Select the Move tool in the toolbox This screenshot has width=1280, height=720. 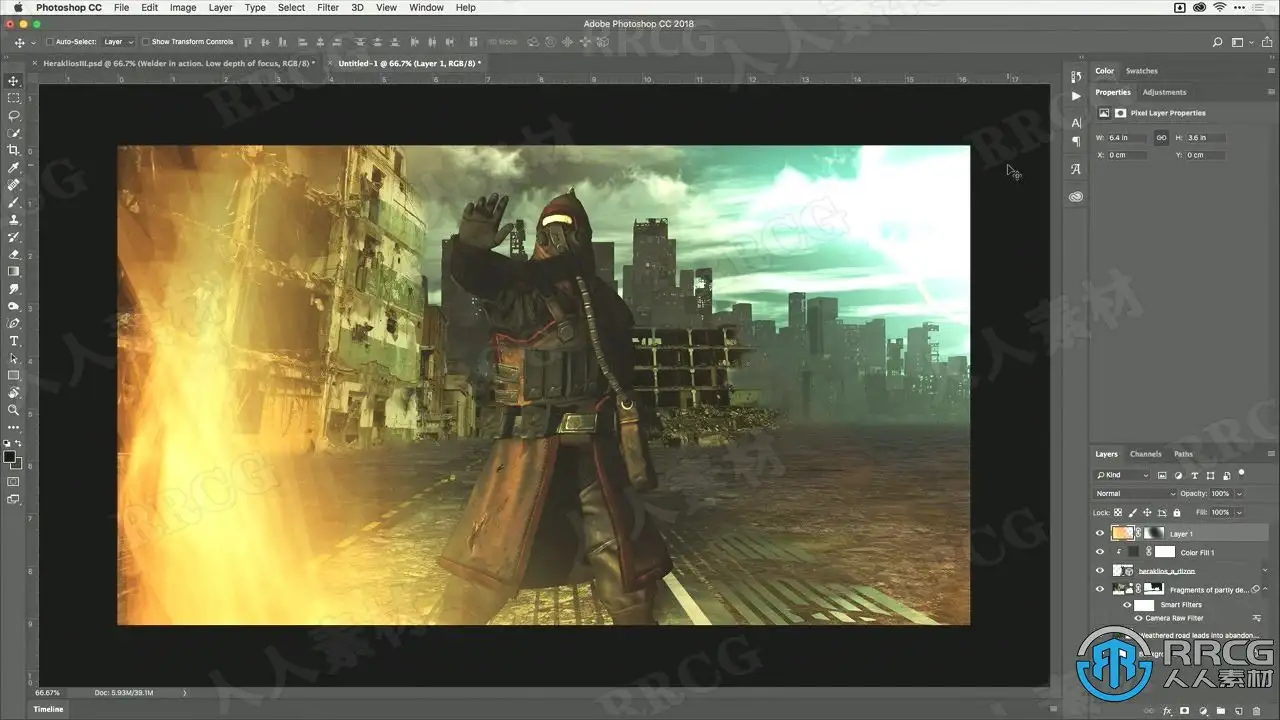click(x=14, y=81)
